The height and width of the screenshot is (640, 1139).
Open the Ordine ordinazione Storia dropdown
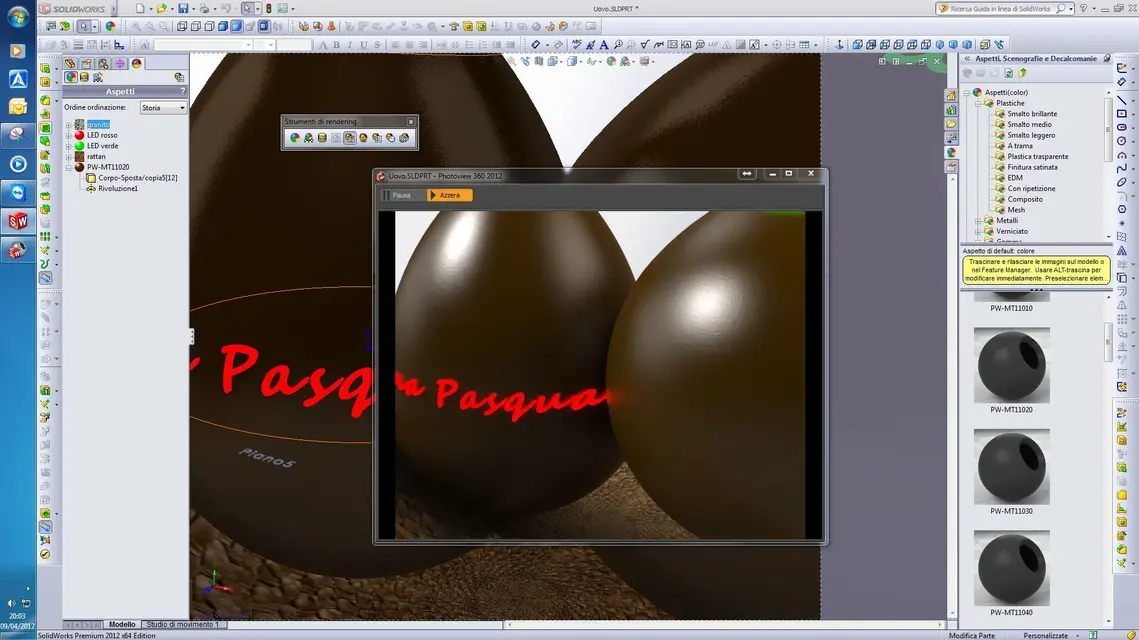pos(163,108)
